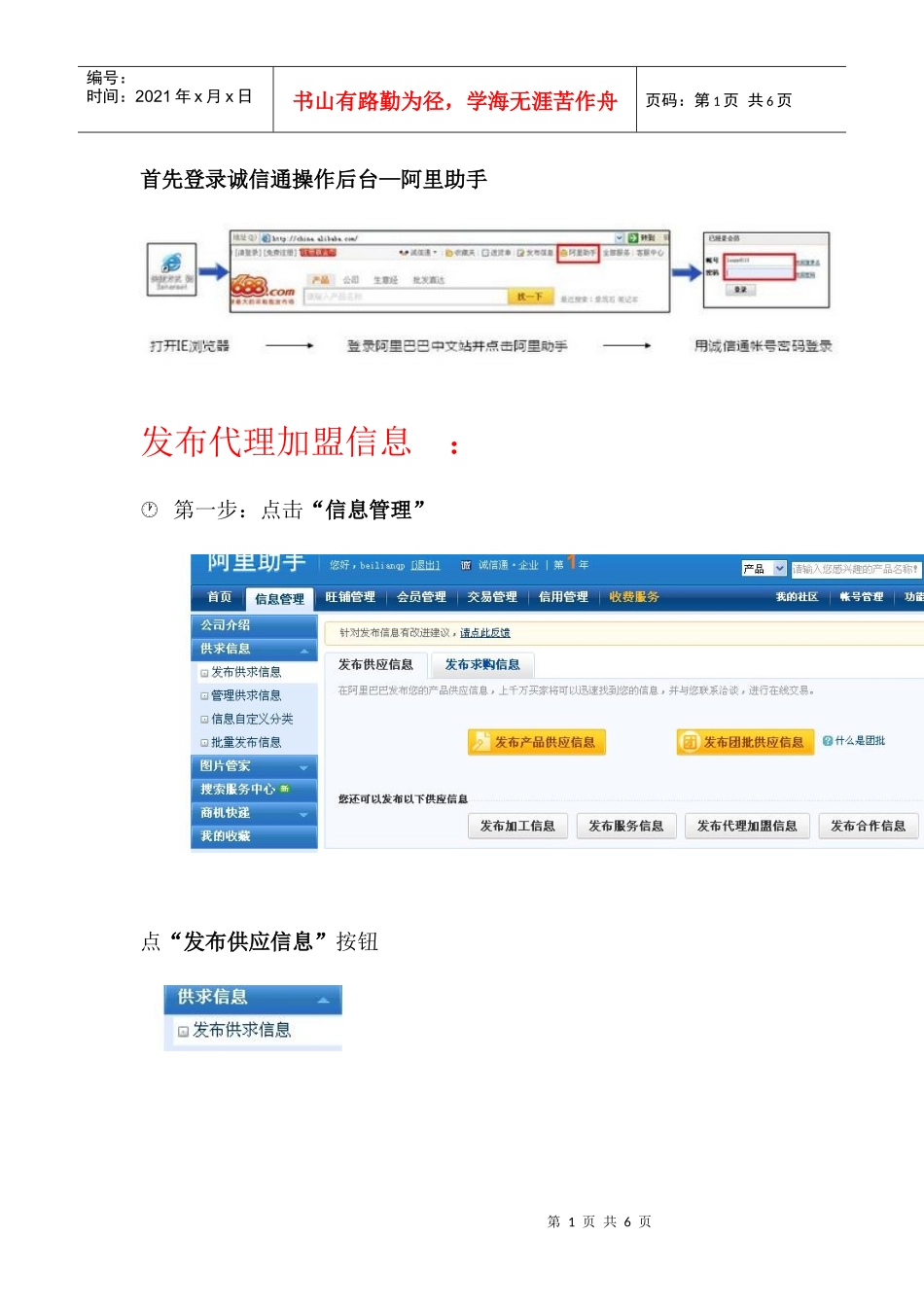Expand the 图片管家 sidebar section
The height and width of the screenshot is (1307, 924).
(x=254, y=766)
